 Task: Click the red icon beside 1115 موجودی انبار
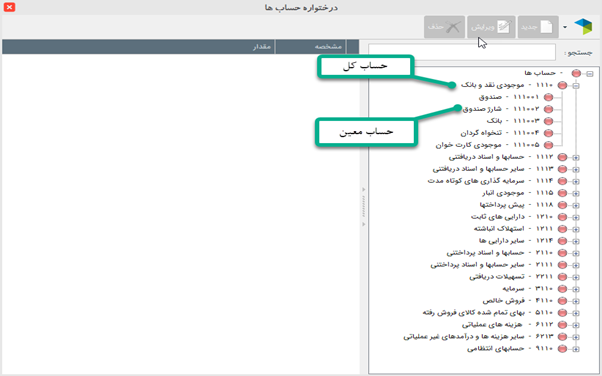point(562,193)
